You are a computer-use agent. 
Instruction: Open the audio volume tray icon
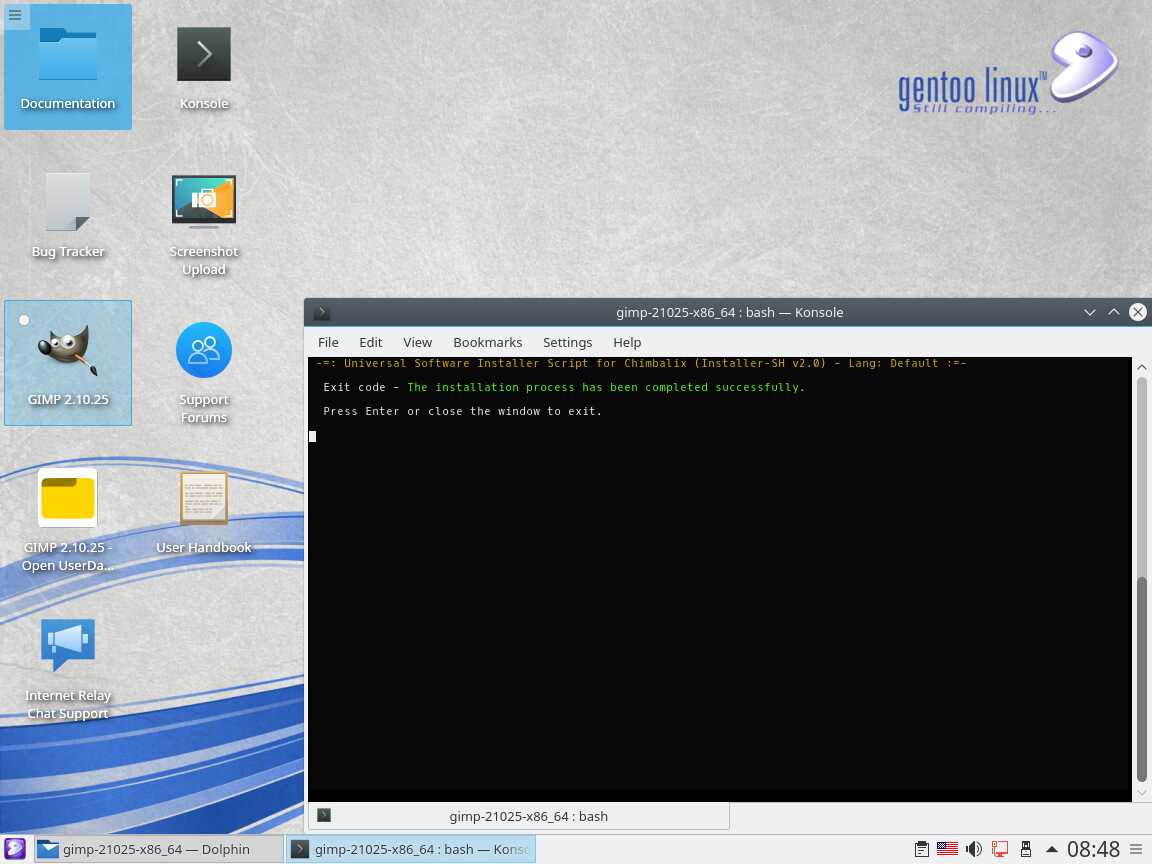coord(973,849)
